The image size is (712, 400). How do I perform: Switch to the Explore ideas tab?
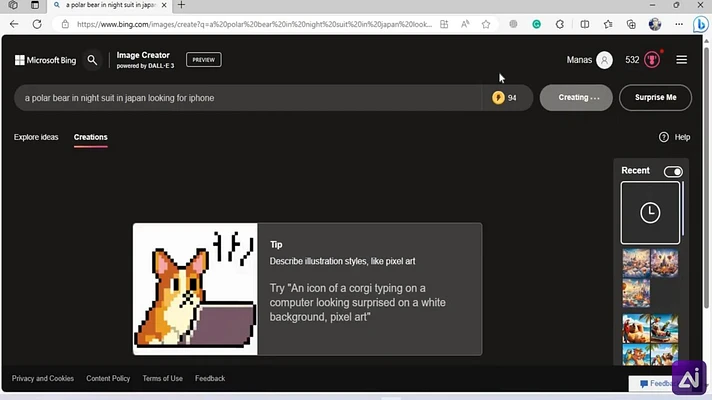coord(36,137)
